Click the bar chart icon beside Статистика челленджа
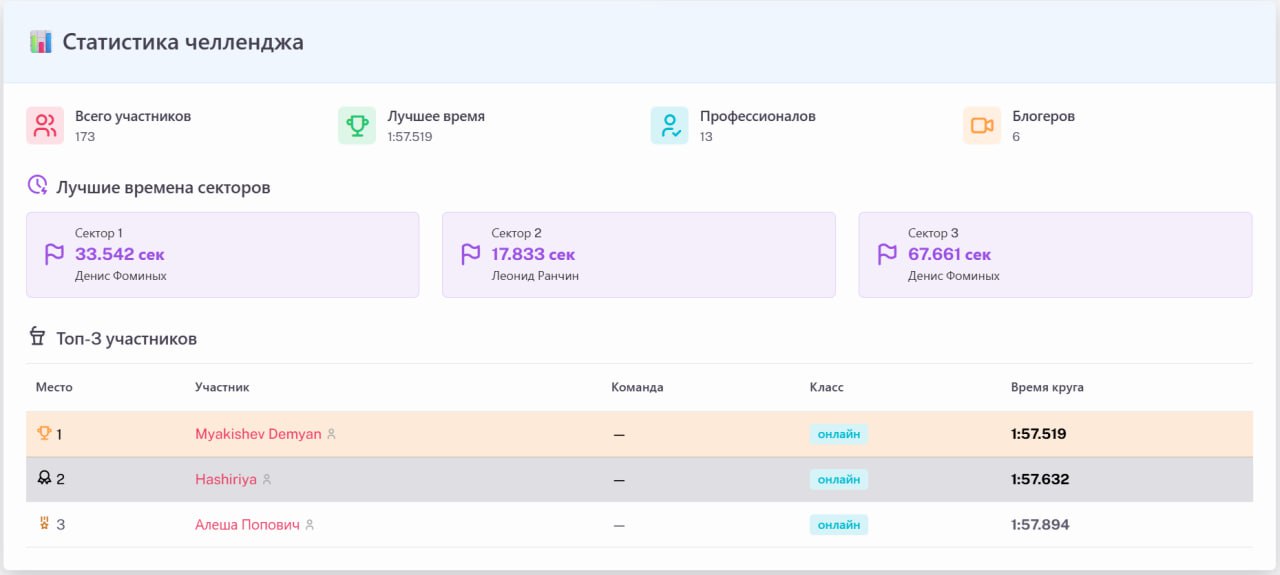Viewport: 1280px width, 575px height. point(41,42)
